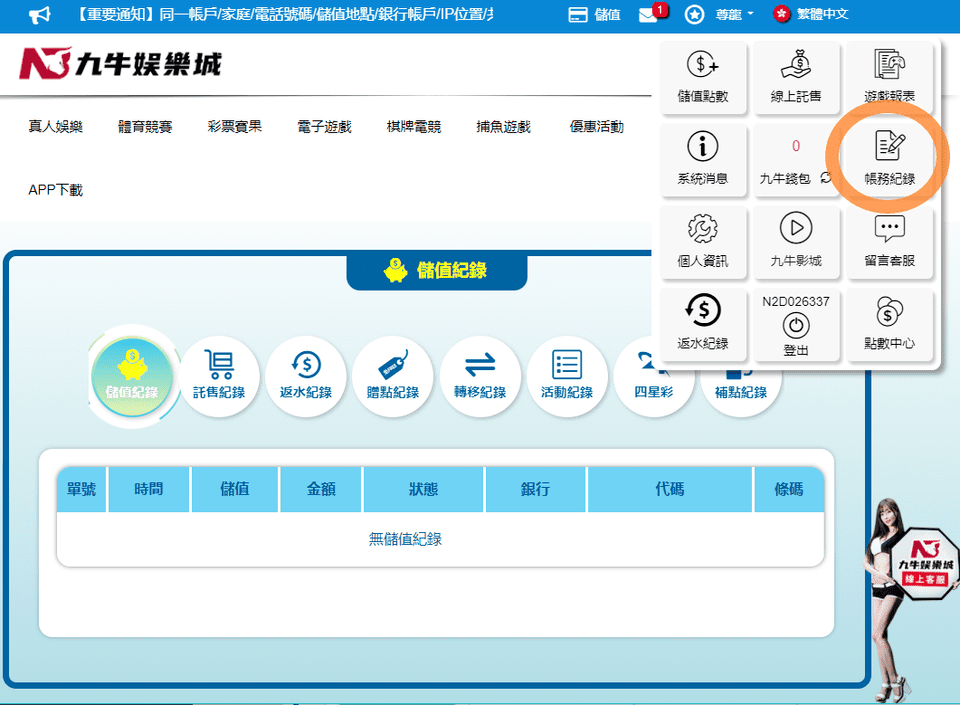Click the 儲值 button in the top bar

[x=594, y=15]
